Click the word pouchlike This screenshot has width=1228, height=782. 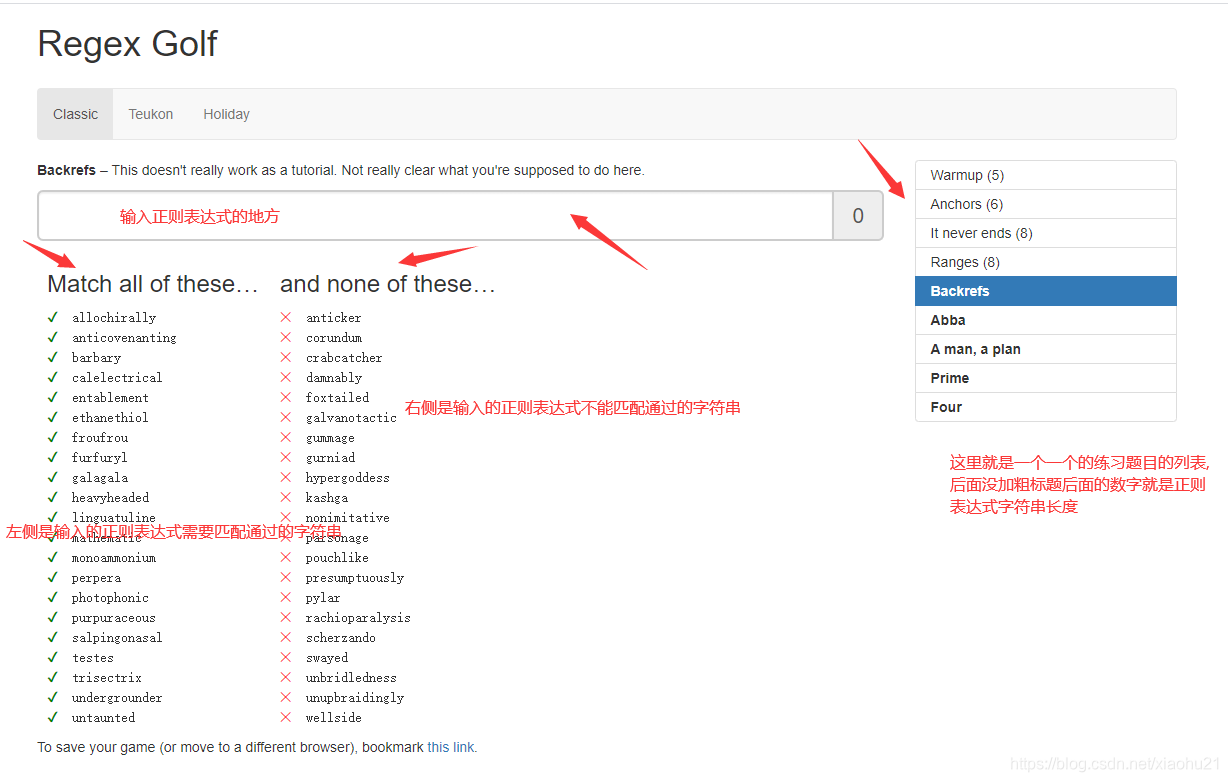[337, 558]
